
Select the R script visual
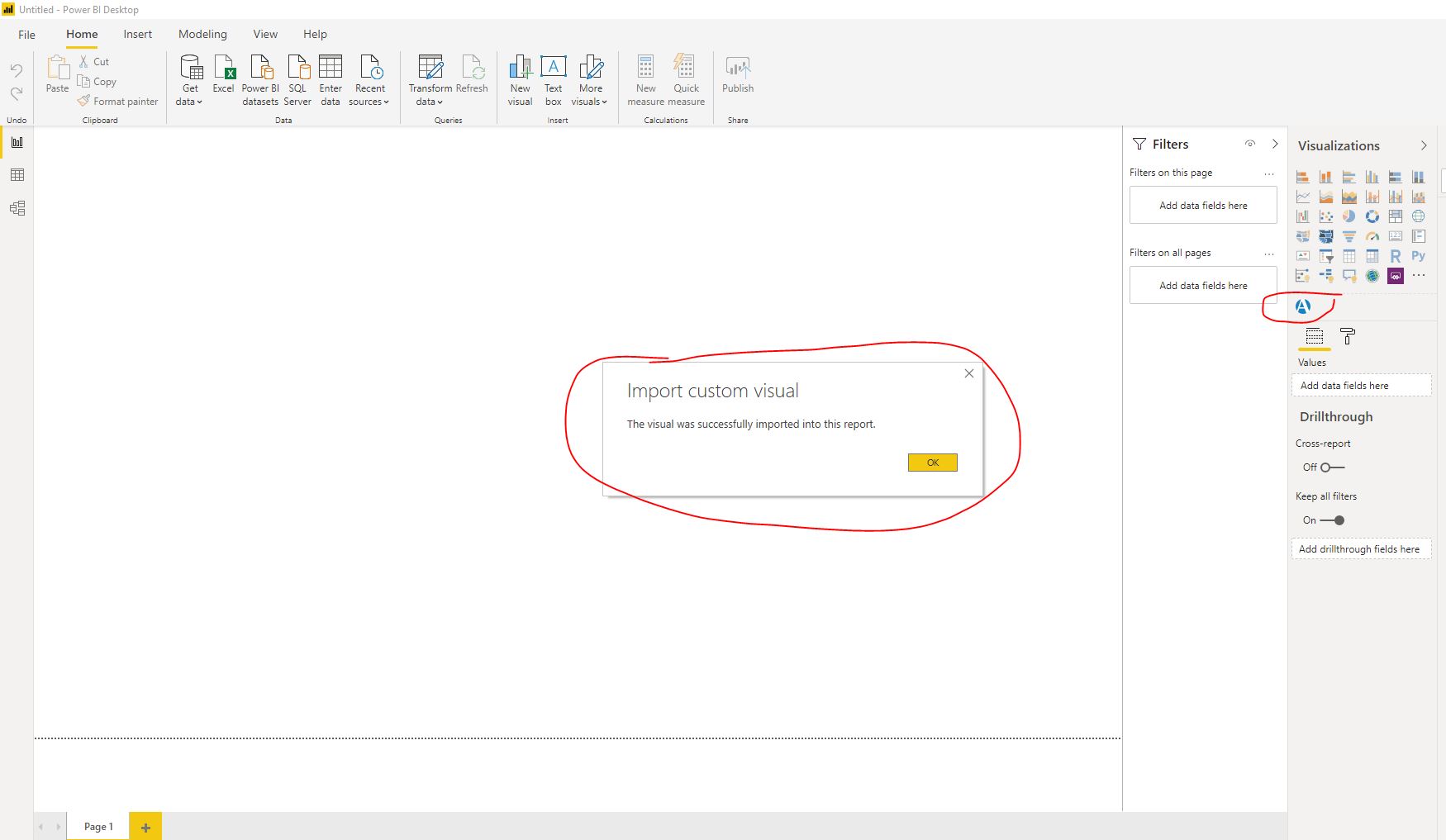tap(1396, 256)
